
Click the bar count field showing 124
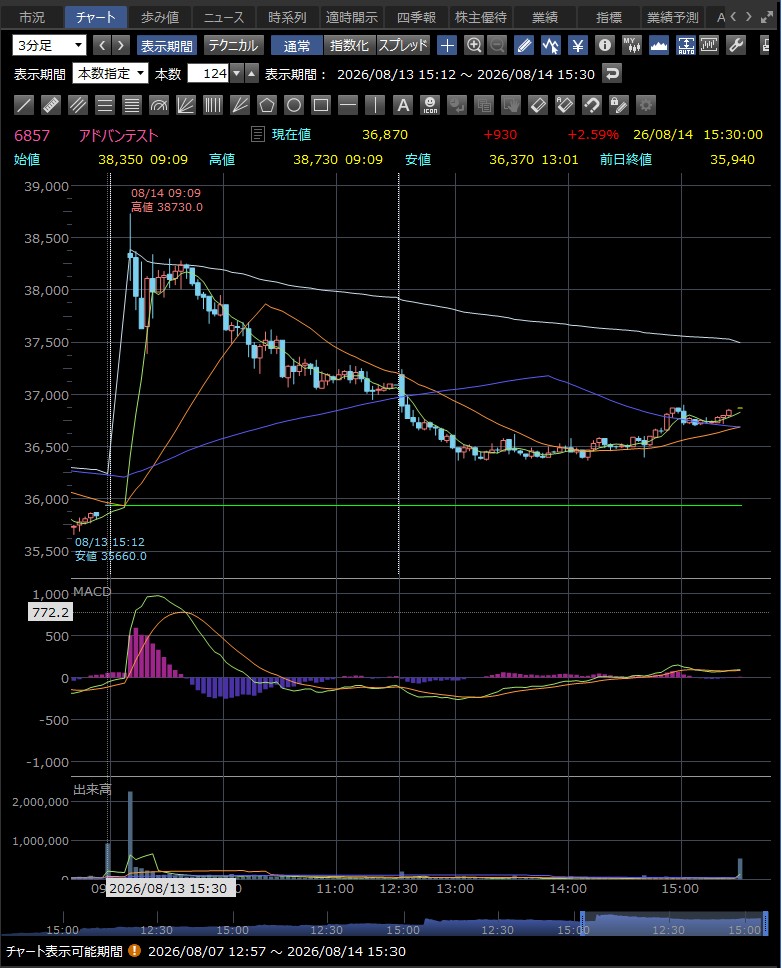(209, 73)
